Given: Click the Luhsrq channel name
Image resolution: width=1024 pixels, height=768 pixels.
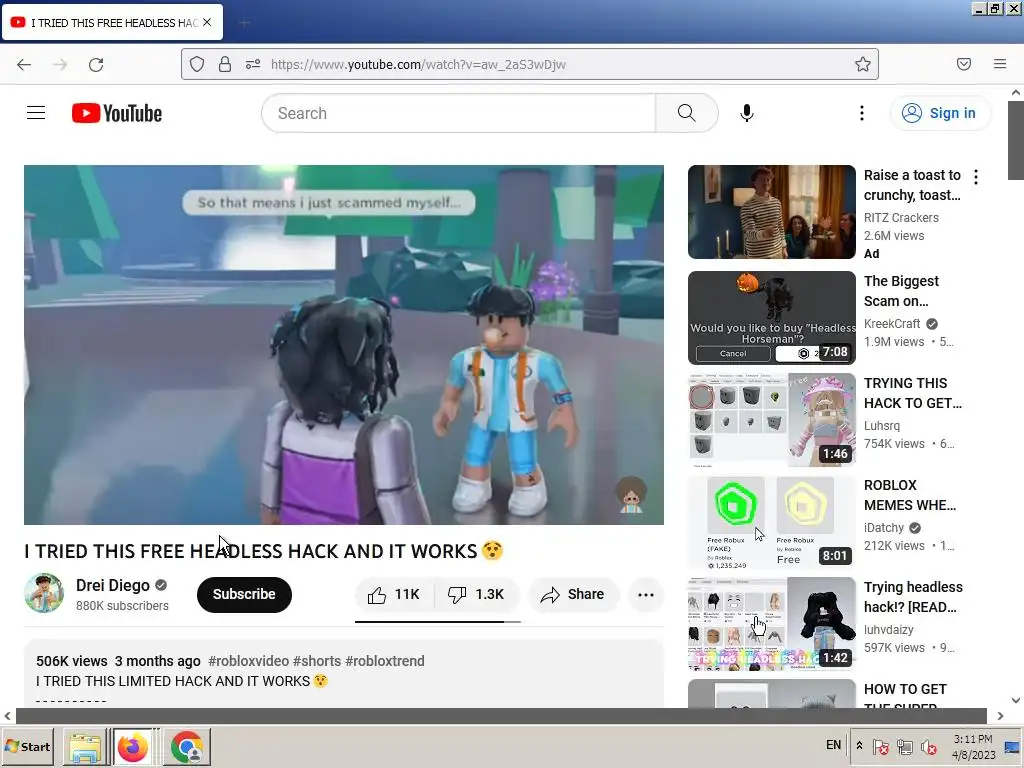Looking at the screenshot, I should pyautogui.click(x=882, y=426).
